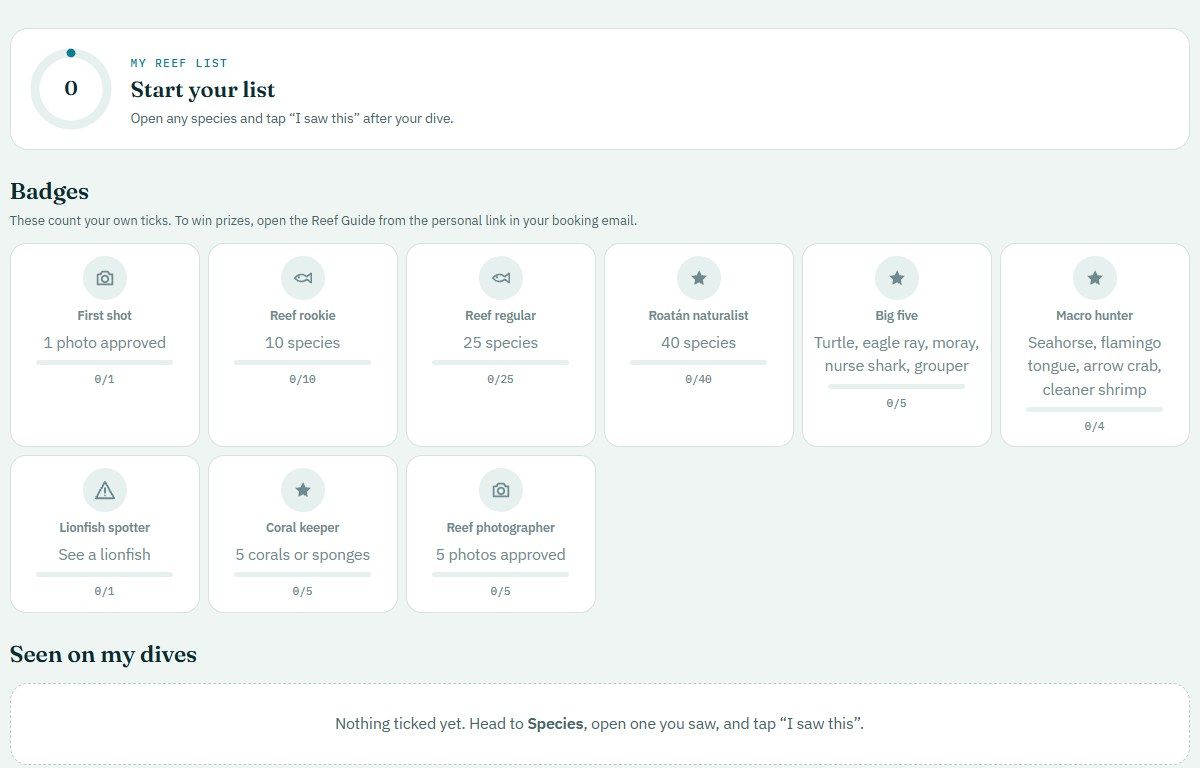Click the Lionfish spotter warning icon

(105, 490)
